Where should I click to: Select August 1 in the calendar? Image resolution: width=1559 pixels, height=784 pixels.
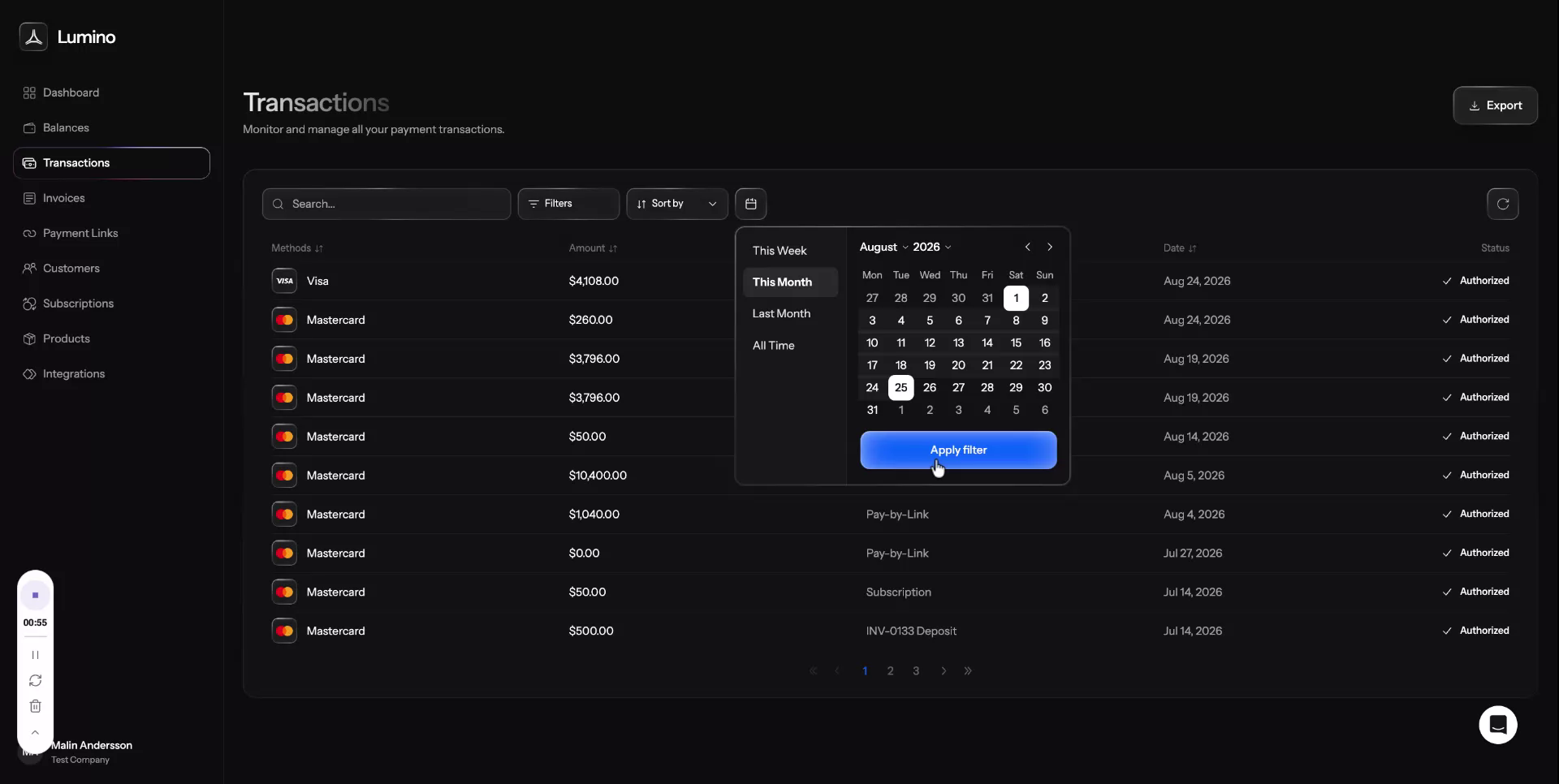(1016, 298)
